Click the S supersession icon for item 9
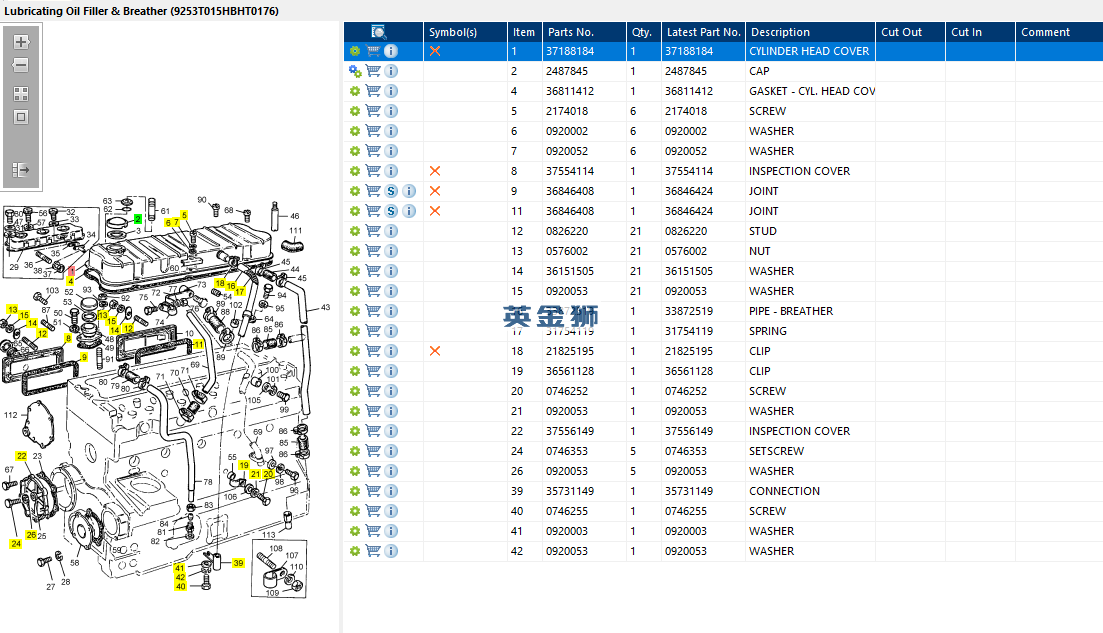 tap(391, 191)
